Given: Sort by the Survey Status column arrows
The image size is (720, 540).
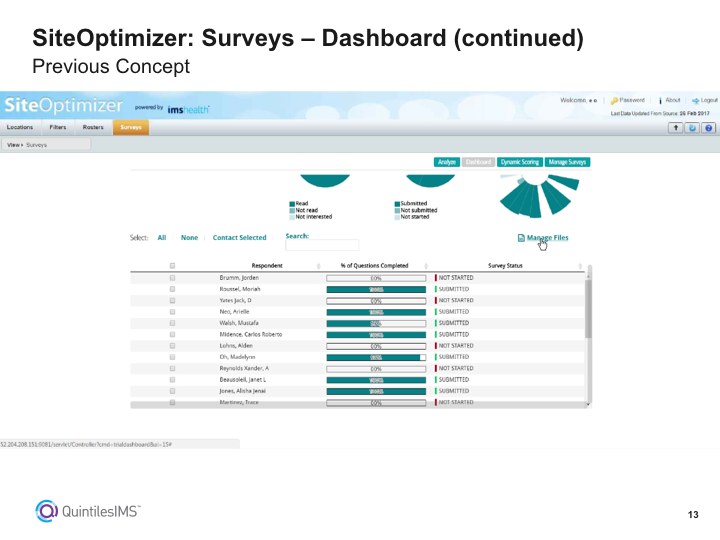Looking at the screenshot, I should click(580, 266).
